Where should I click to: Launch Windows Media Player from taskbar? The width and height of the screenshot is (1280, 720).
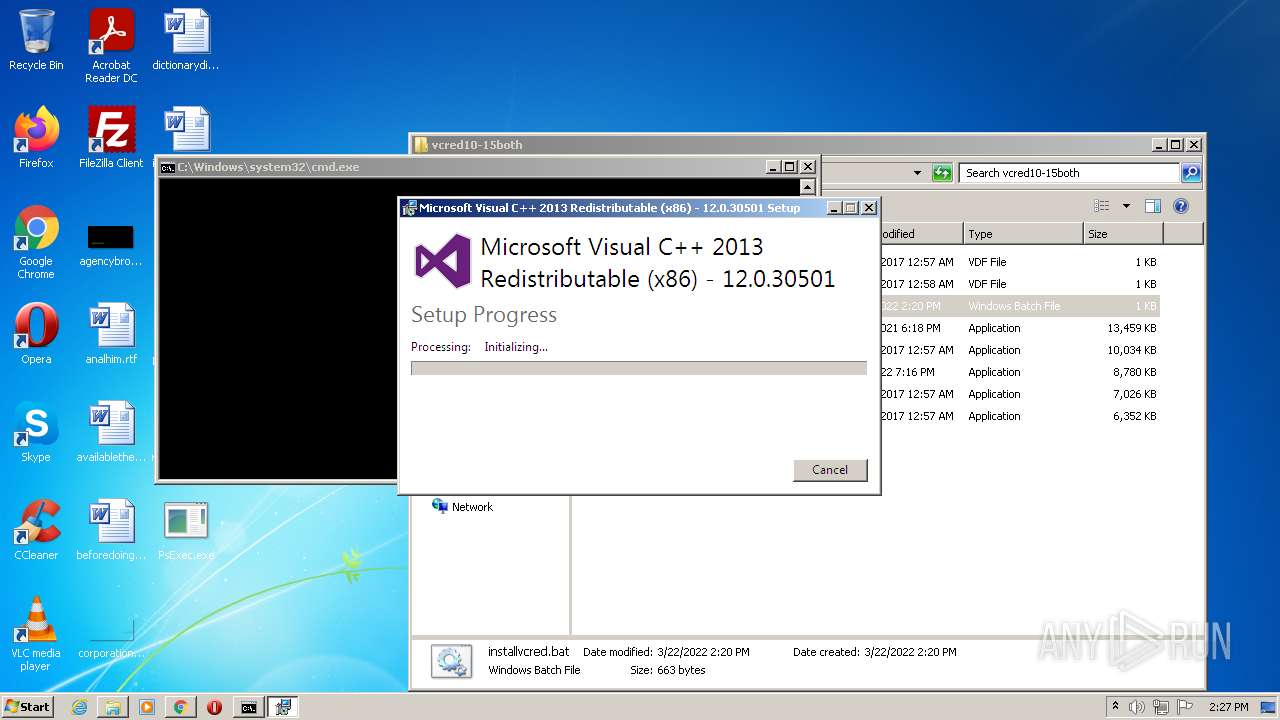pyautogui.click(x=147, y=707)
